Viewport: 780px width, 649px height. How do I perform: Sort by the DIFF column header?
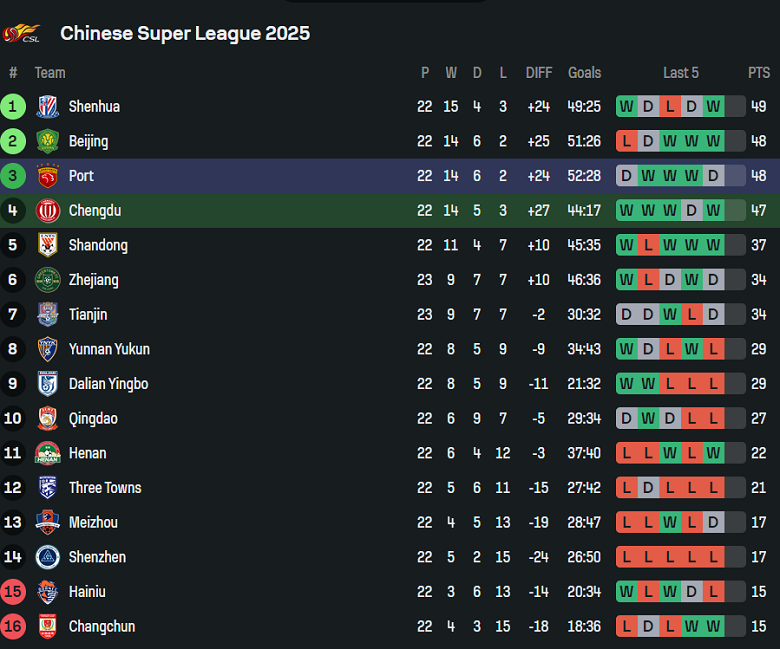click(539, 73)
